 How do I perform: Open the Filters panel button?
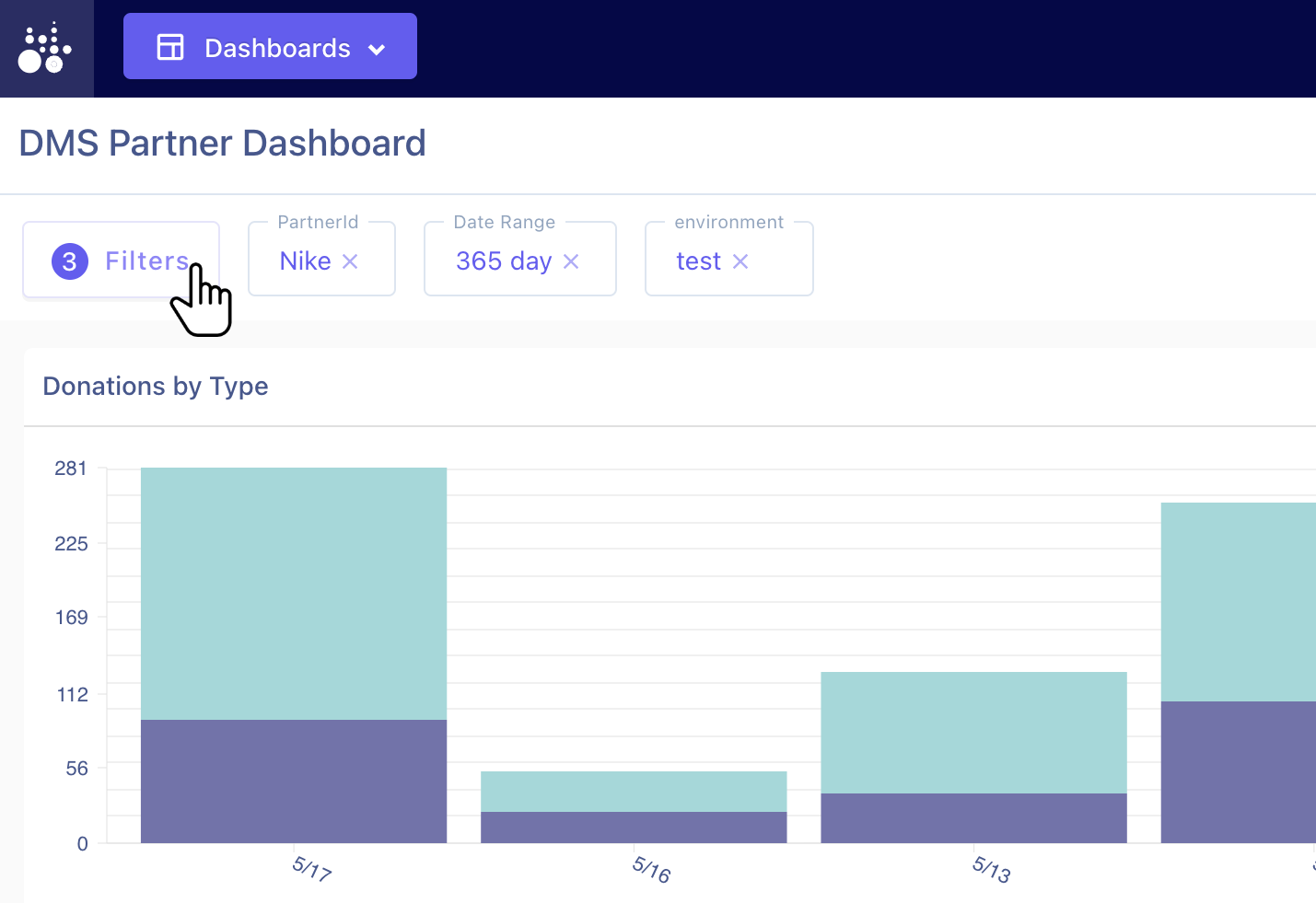point(122,260)
